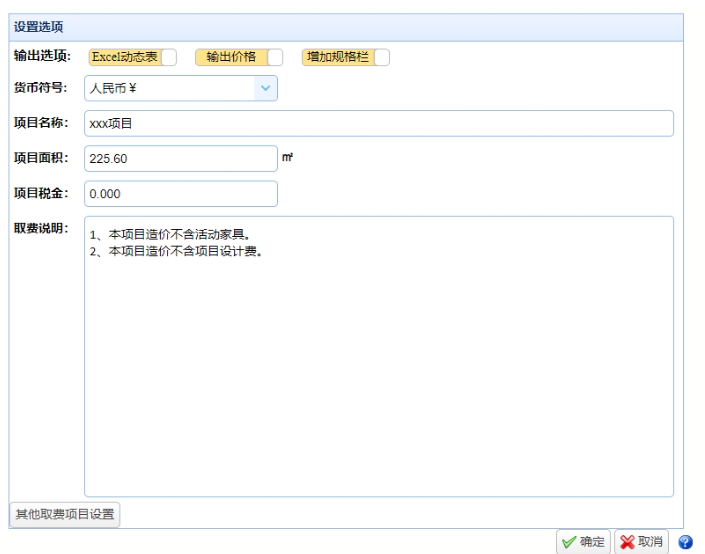Click the empty area of 取费说明 box
Image resolution: width=705 pixels, height=554 pixels.
pos(378,380)
